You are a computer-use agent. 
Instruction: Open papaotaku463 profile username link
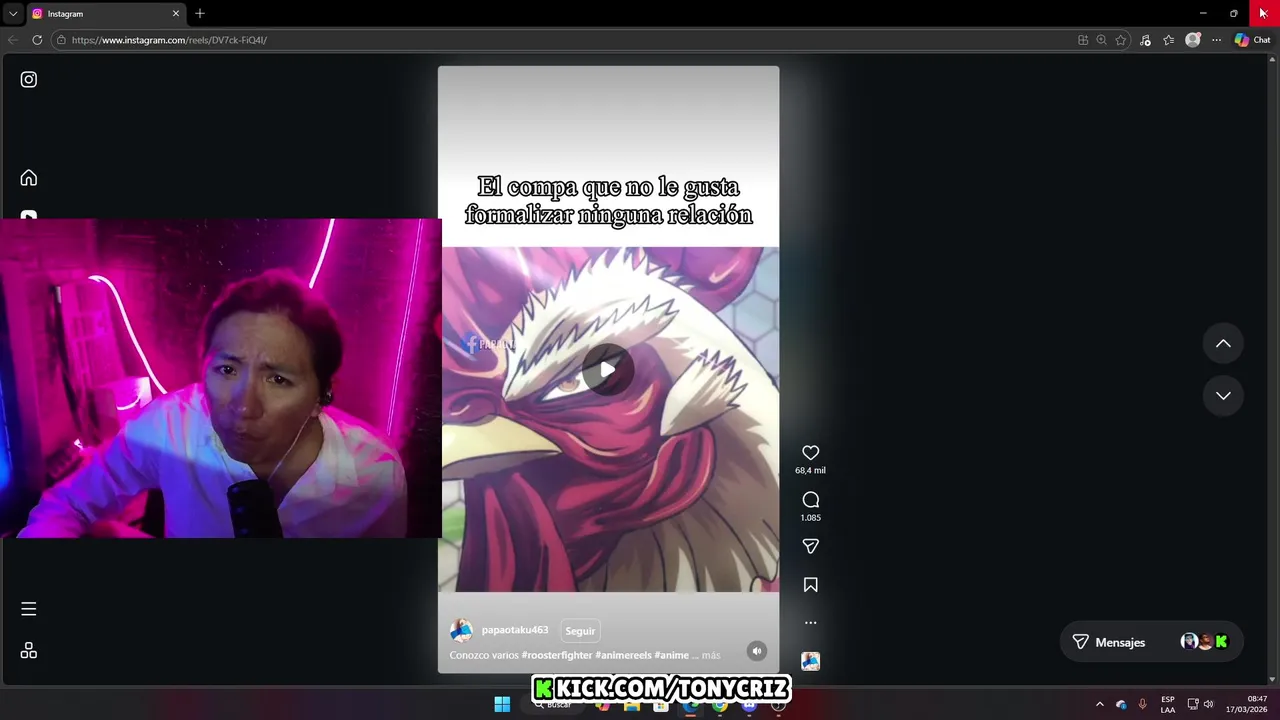click(x=515, y=630)
